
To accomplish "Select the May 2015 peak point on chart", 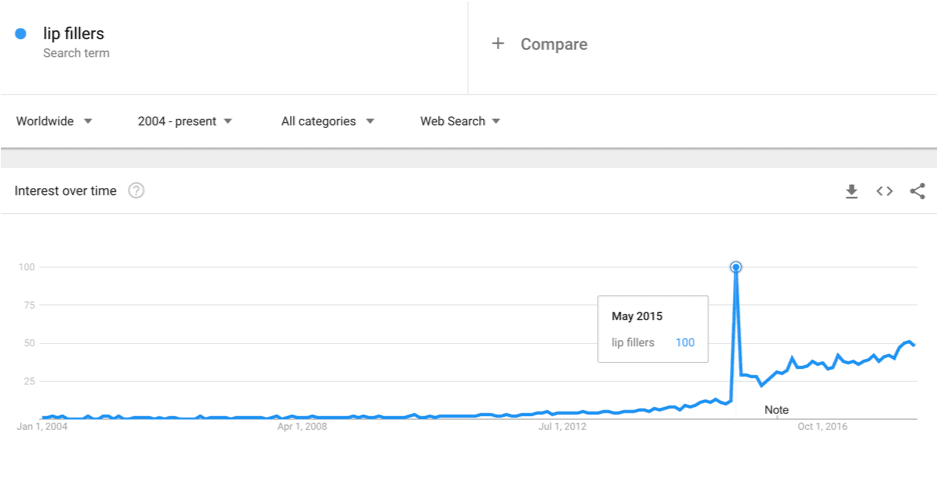I will pyautogui.click(x=736, y=267).
